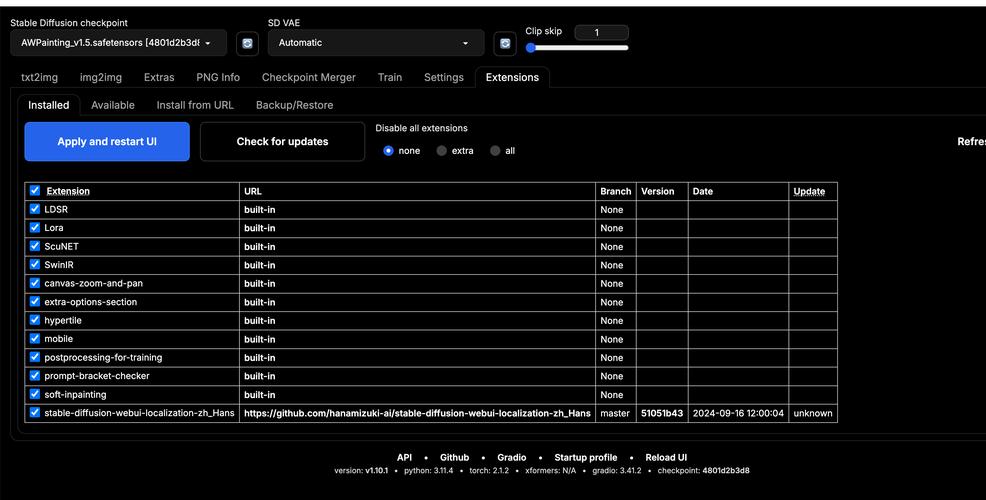The height and width of the screenshot is (500, 986).
Task: Open the Gradio footer link
Action: 512,457
